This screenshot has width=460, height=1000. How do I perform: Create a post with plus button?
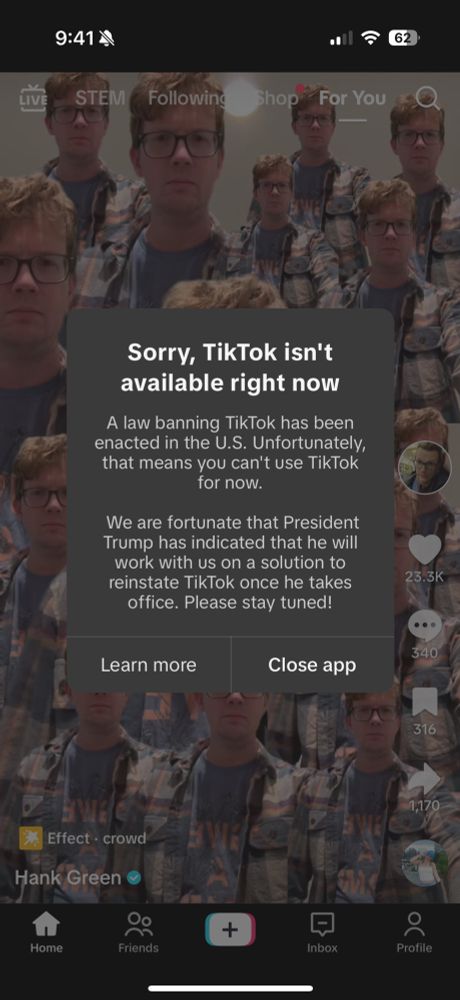[x=230, y=929]
